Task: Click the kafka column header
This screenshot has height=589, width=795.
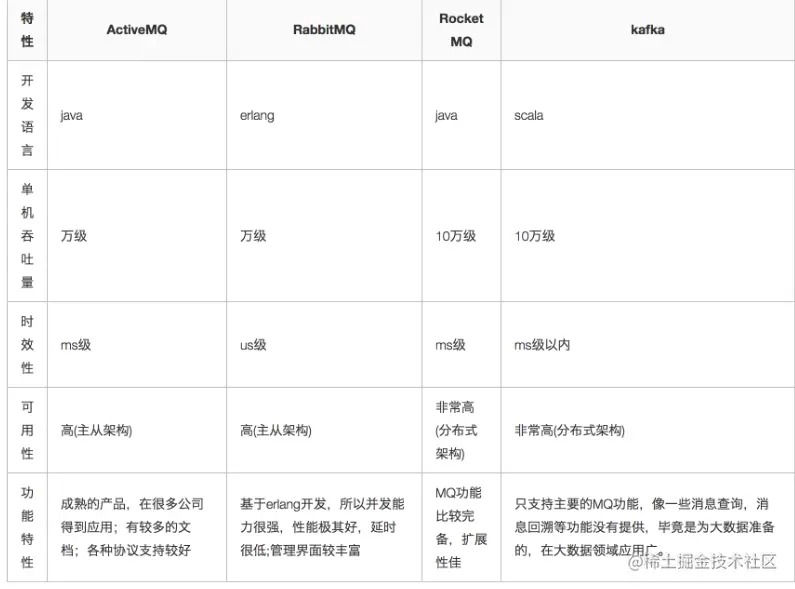Action: pos(647,30)
